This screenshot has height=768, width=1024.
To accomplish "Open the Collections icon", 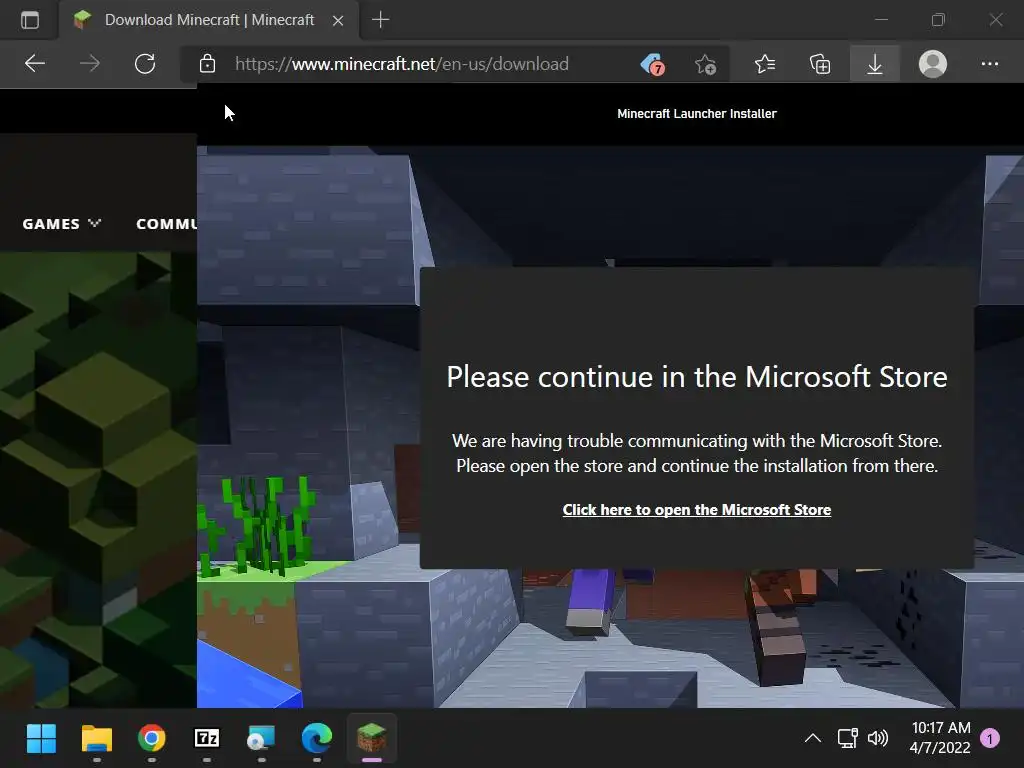I will coord(820,64).
